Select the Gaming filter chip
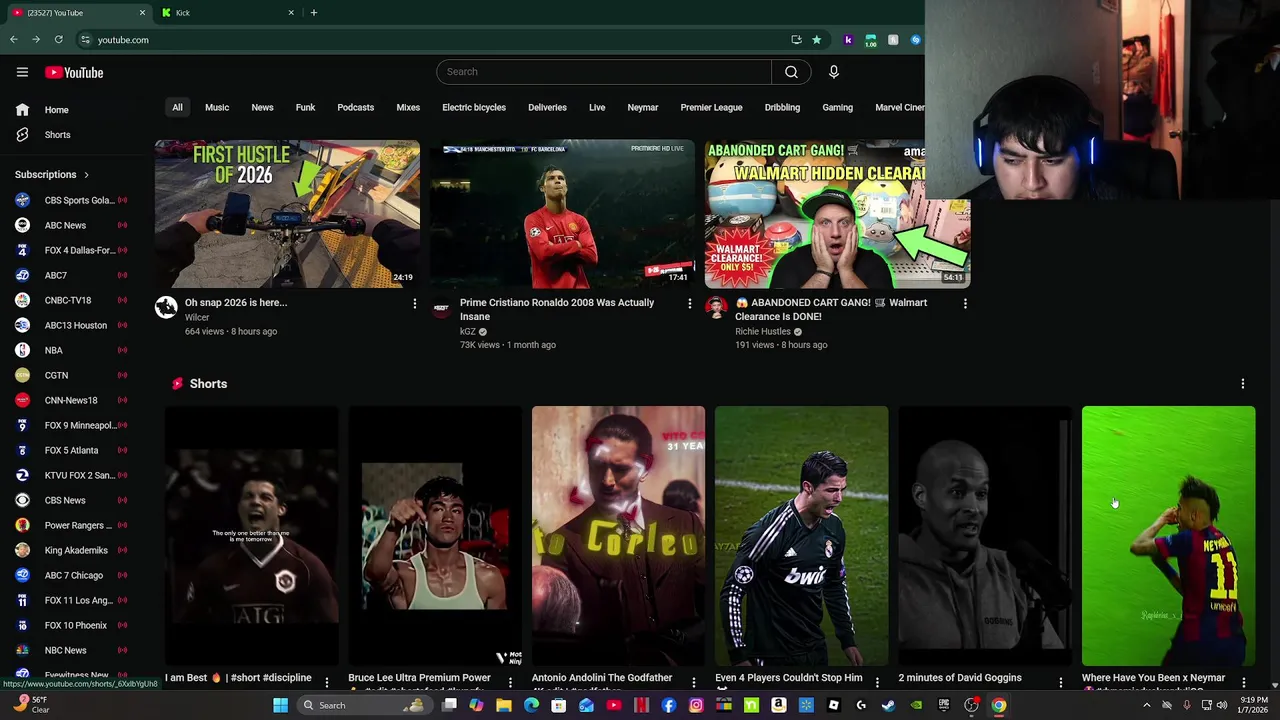The image size is (1280, 720). tap(838, 107)
